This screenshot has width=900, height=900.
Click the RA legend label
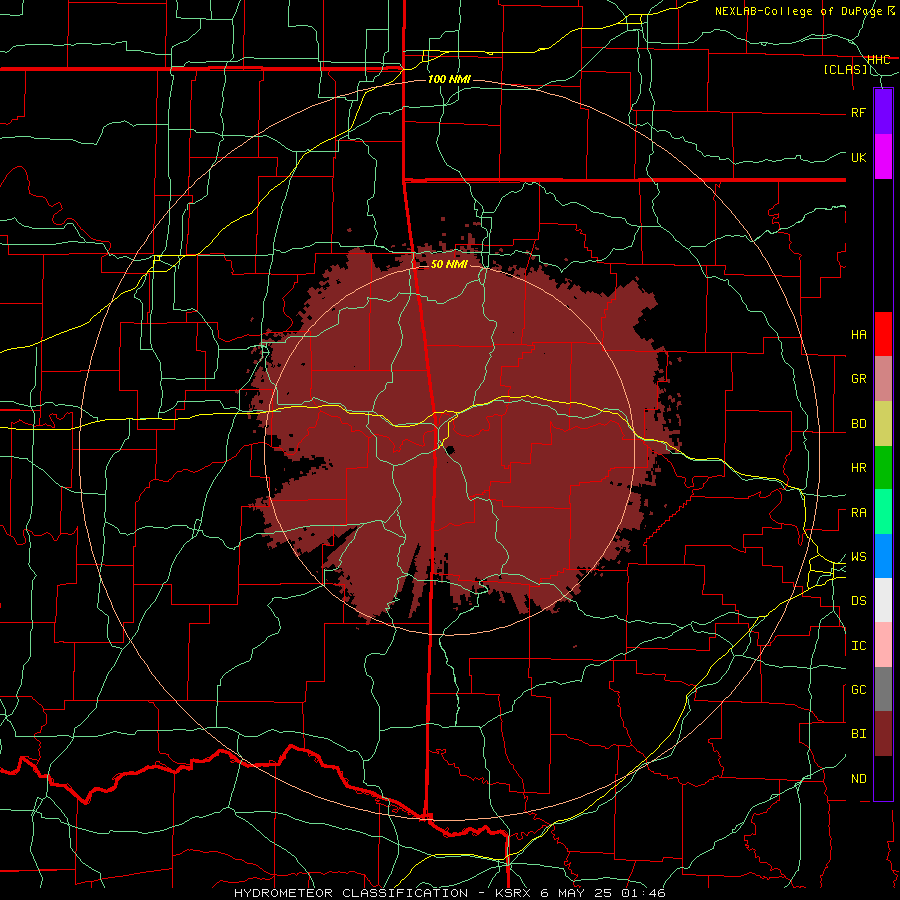click(858, 513)
